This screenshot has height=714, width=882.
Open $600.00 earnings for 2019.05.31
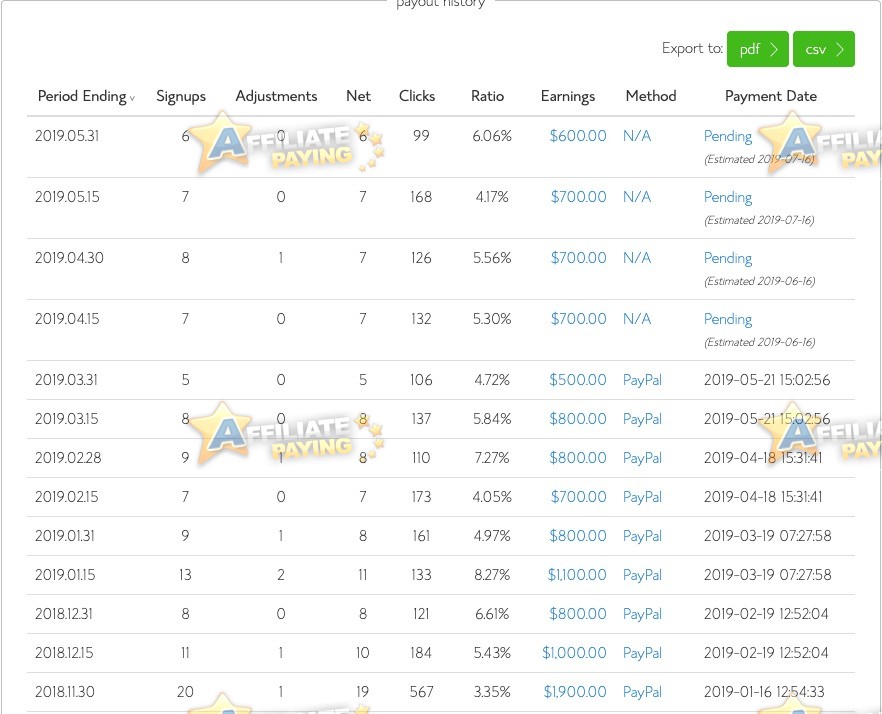[x=578, y=136]
